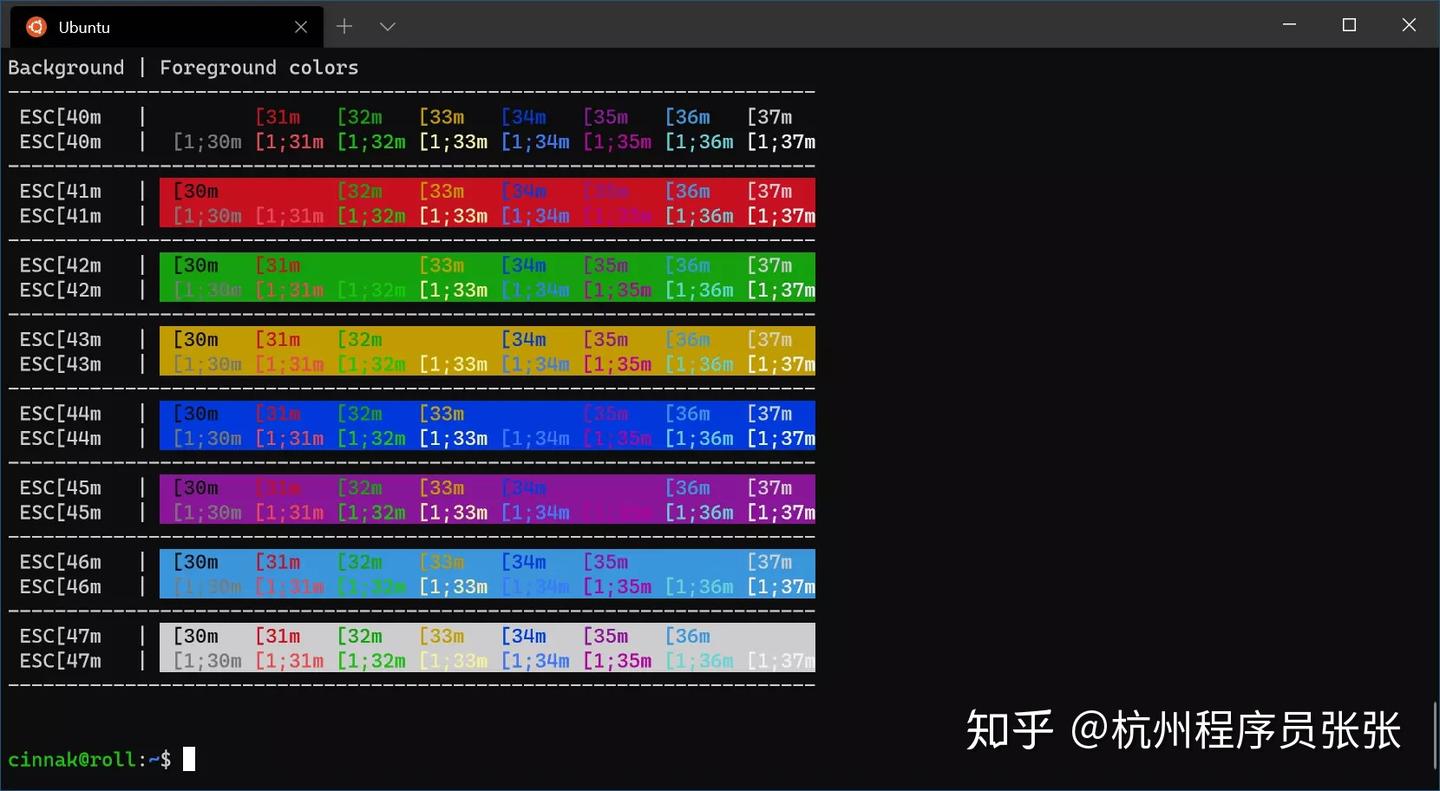Maximize the Windows Terminal window
The width and height of the screenshot is (1440, 791).
tap(1349, 25)
